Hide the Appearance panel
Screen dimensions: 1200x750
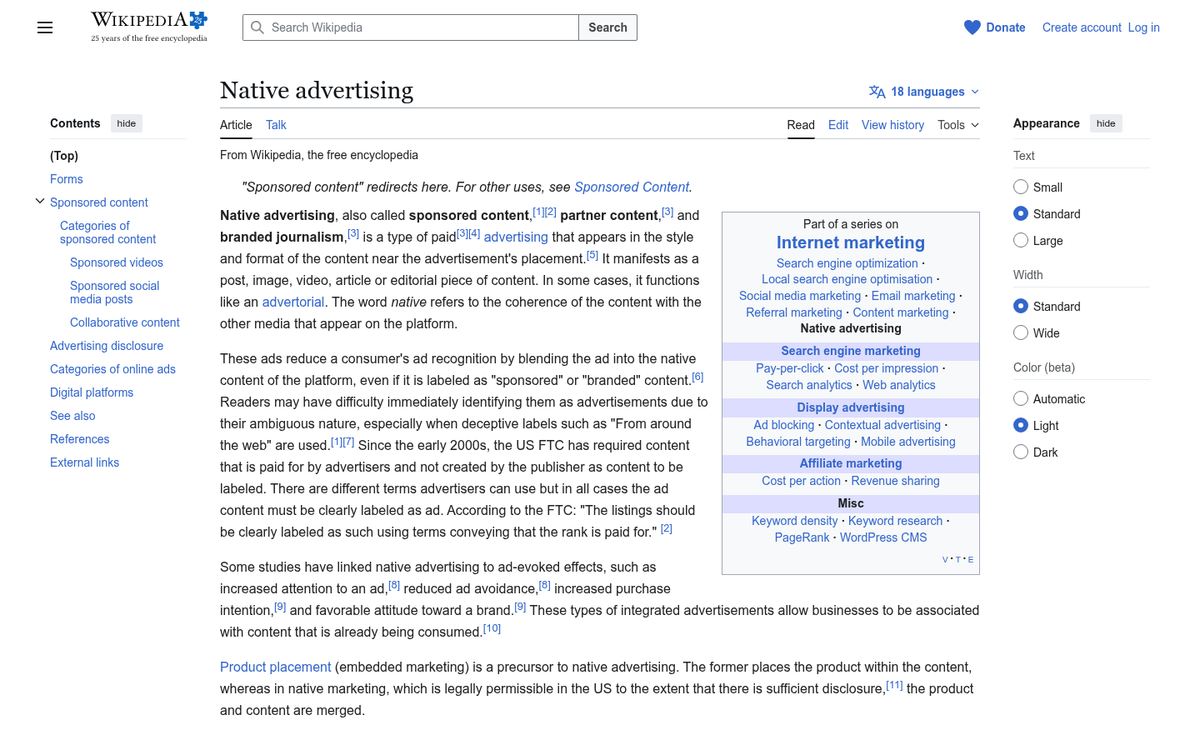pos(1105,123)
